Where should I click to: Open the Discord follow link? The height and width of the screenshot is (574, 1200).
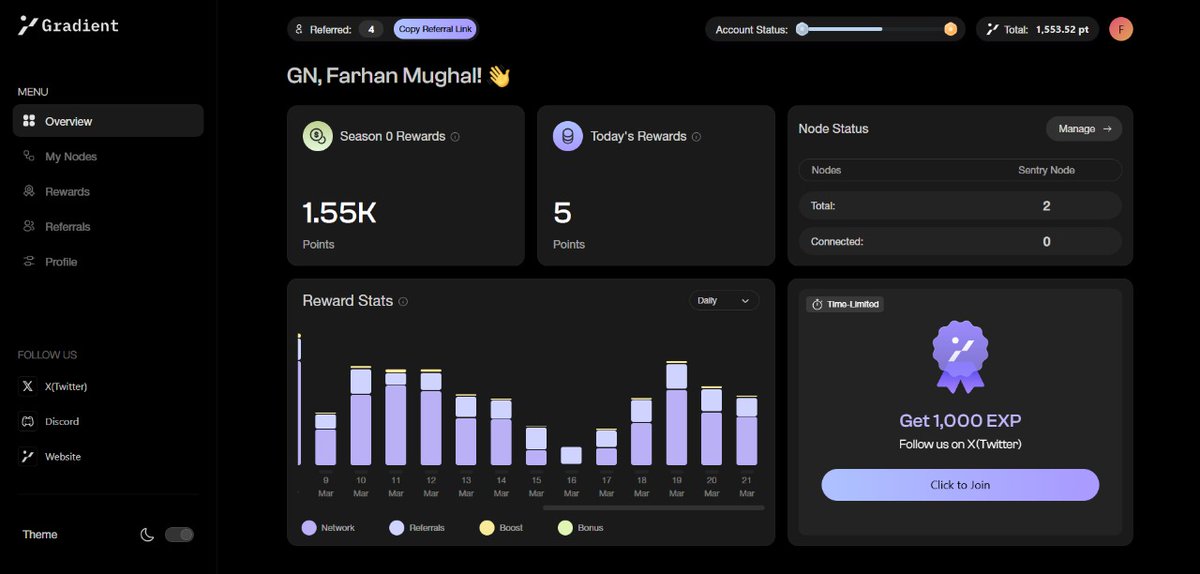62,421
